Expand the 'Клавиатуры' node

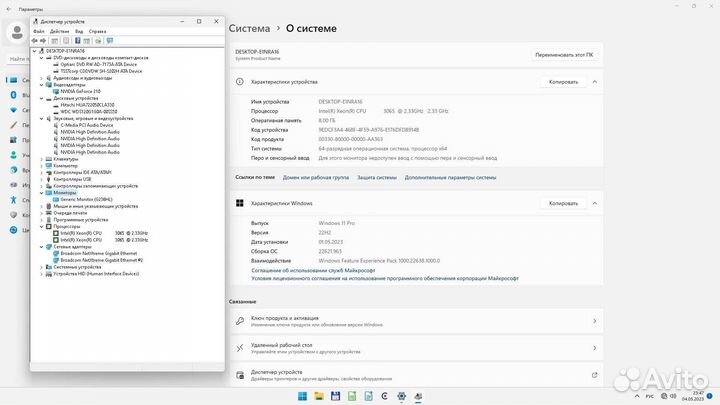[41, 159]
